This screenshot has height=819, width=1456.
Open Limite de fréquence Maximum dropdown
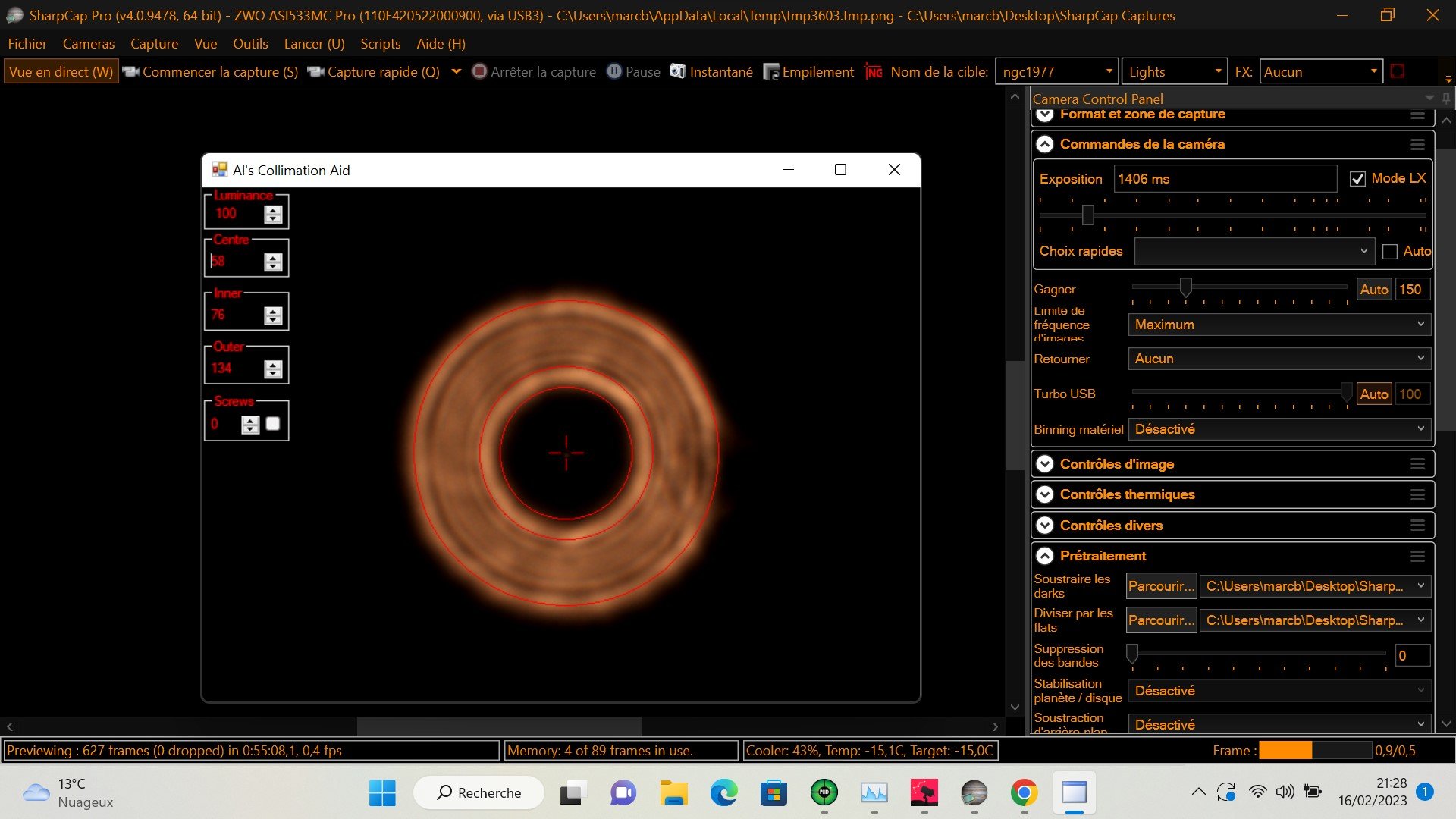[x=1279, y=325]
